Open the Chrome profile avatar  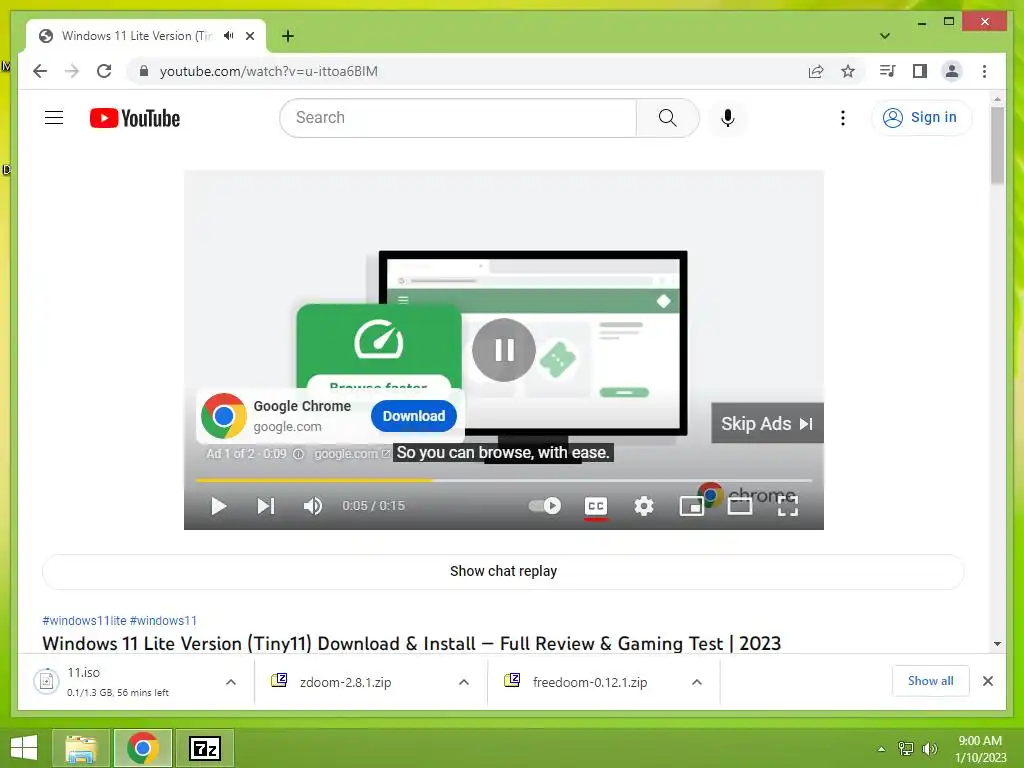(x=952, y=71)
